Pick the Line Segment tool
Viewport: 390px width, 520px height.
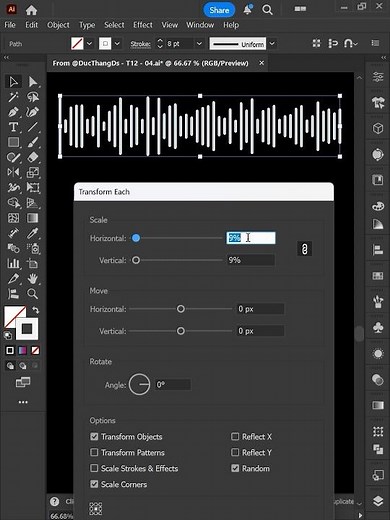pyautogui.click(x=33, y=127)
